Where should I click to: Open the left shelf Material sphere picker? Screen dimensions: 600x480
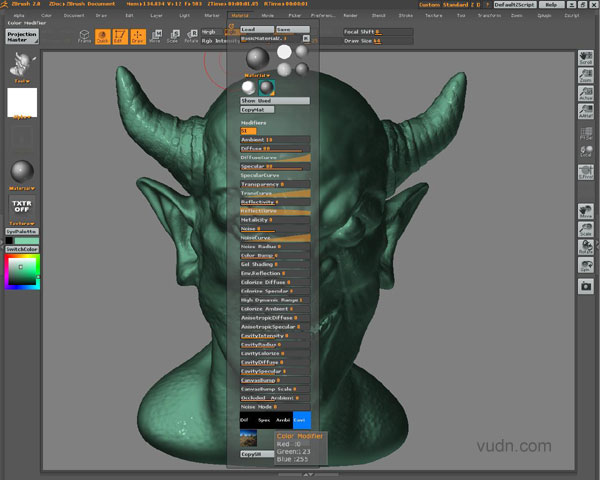22,171
